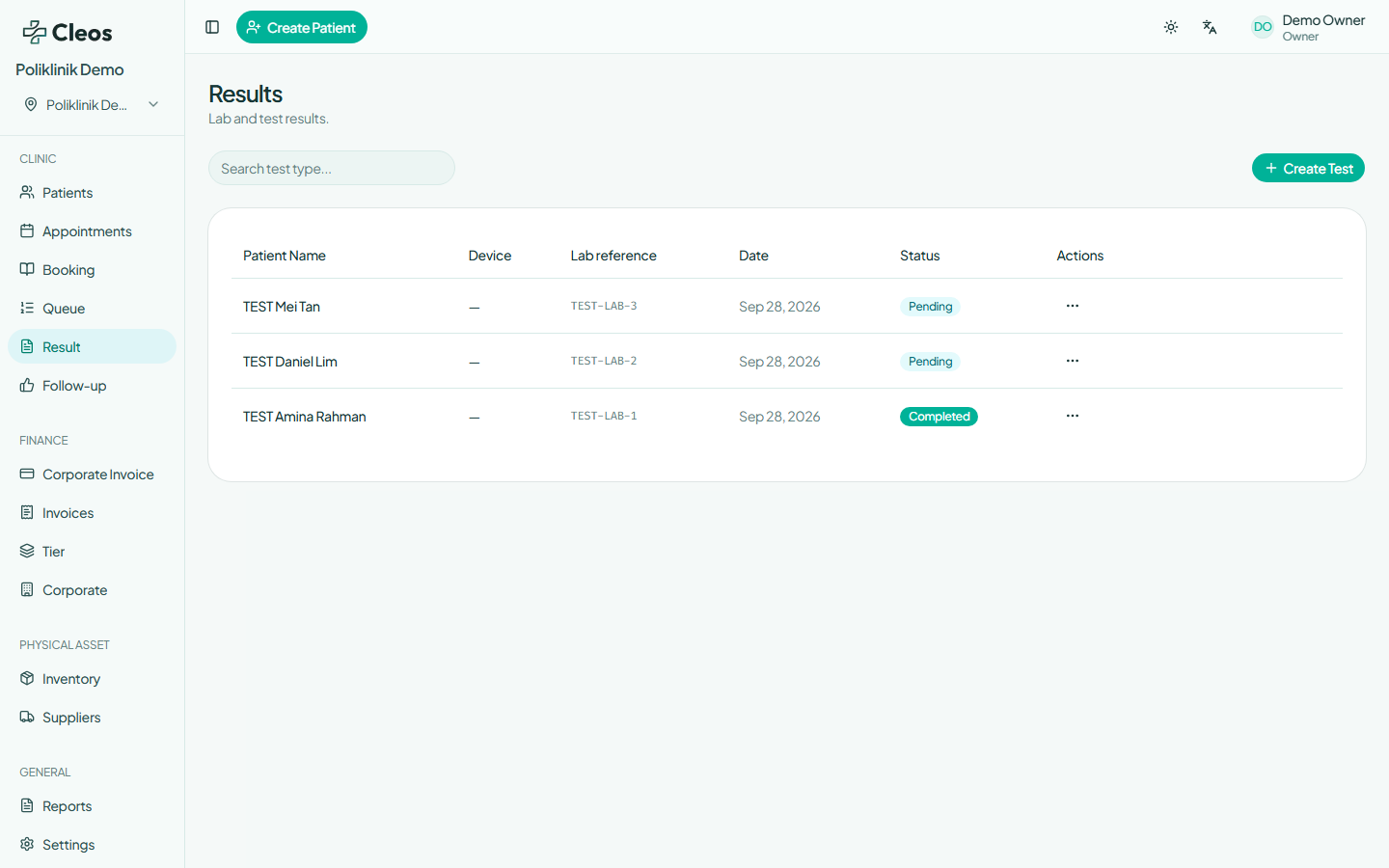Screen dimensions: 1389x868
Task: Click the Completed status badge
Action: coord(939,417)
